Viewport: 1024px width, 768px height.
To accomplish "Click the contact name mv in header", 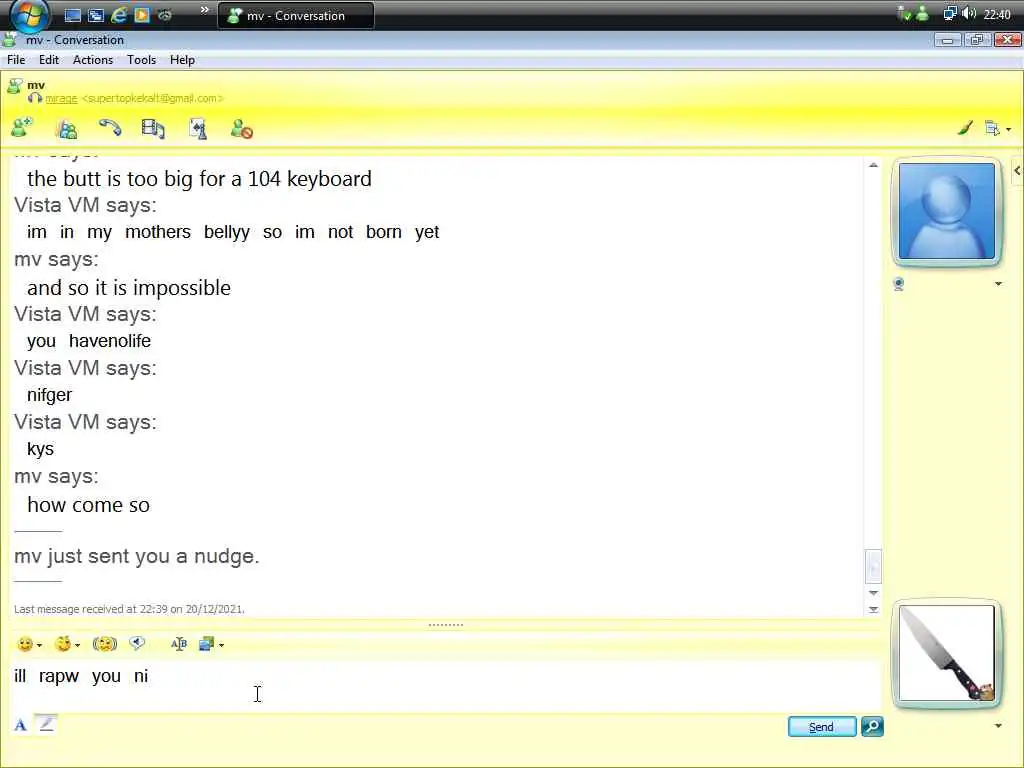I will click(36, 85).
